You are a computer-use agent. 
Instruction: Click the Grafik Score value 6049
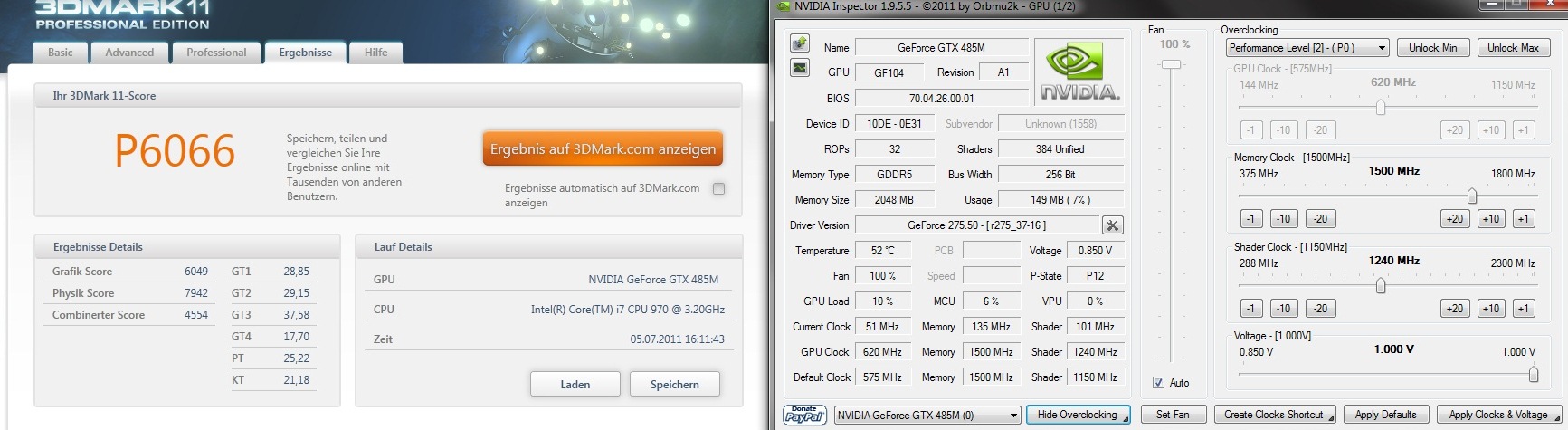click(196, 272)
